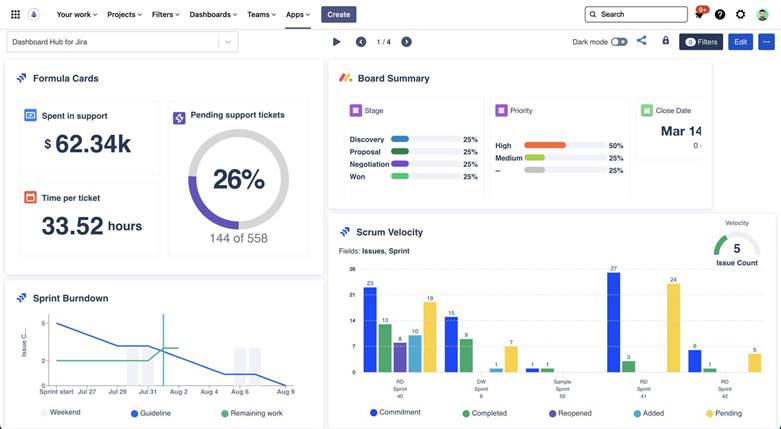
Task: Open the app switcher grid icon
Action: [x=15, y=14]
